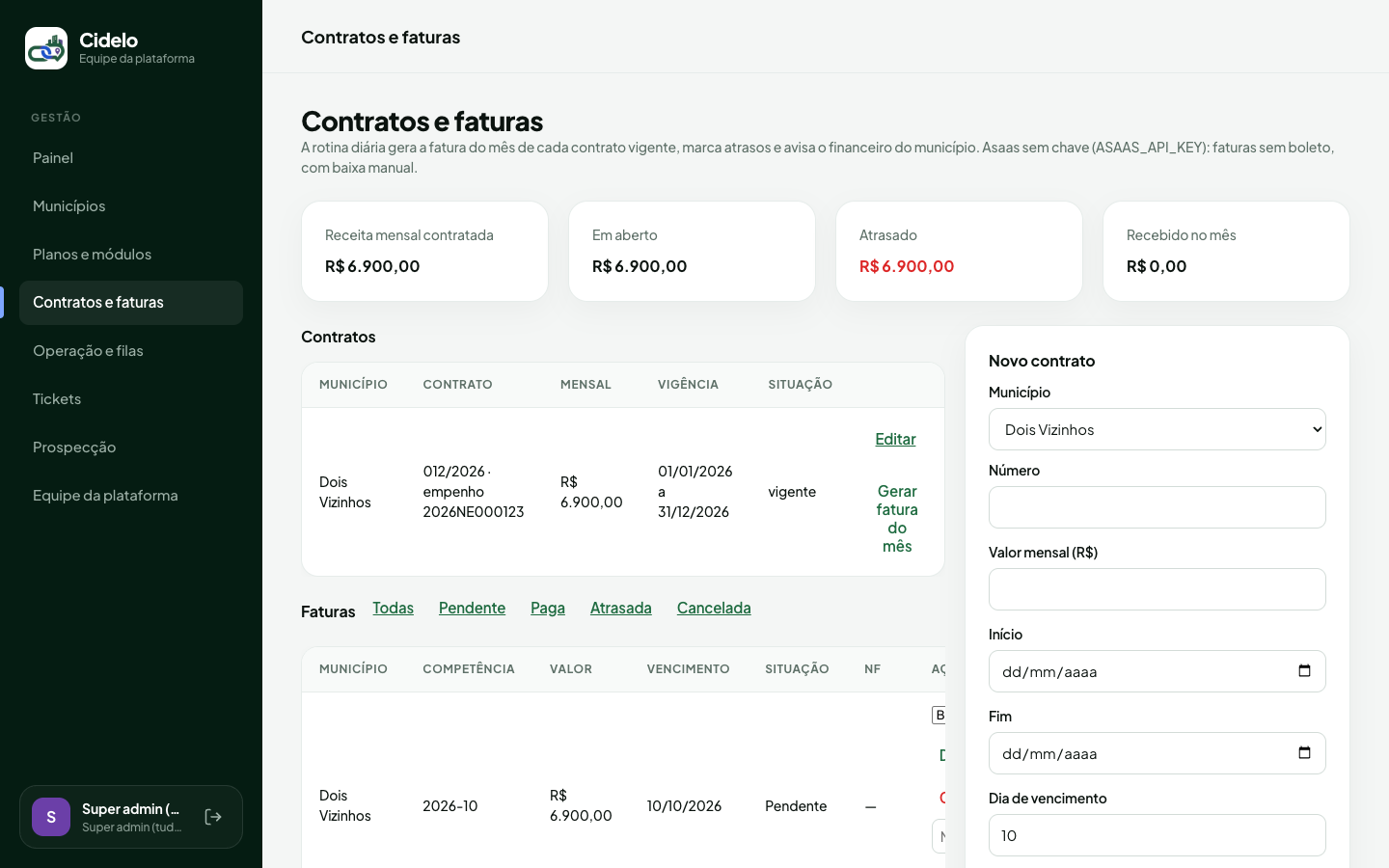Screen dimensions: 1389x868
Task: Click Editar for the Dois Vizinhos contract
Action: point(895,439)
